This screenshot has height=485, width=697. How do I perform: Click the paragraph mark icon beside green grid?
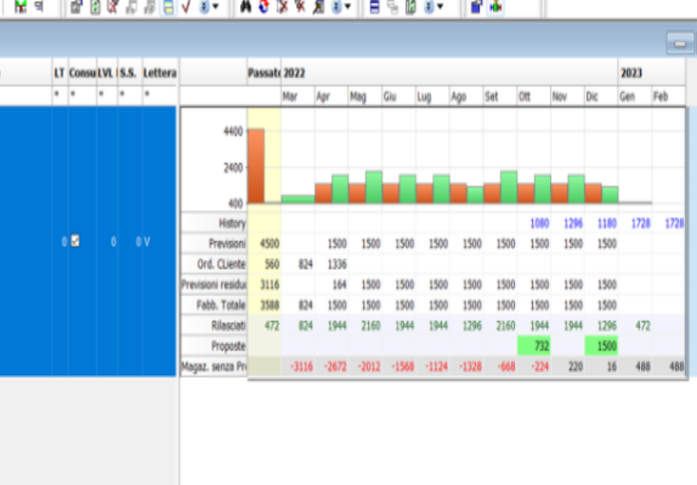[38, 6]
